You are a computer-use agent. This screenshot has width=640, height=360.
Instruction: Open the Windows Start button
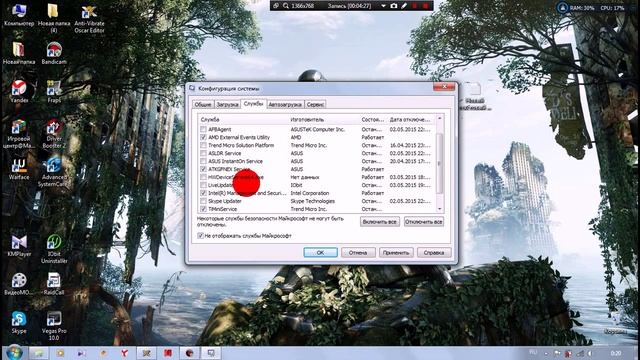click(14, 353)
